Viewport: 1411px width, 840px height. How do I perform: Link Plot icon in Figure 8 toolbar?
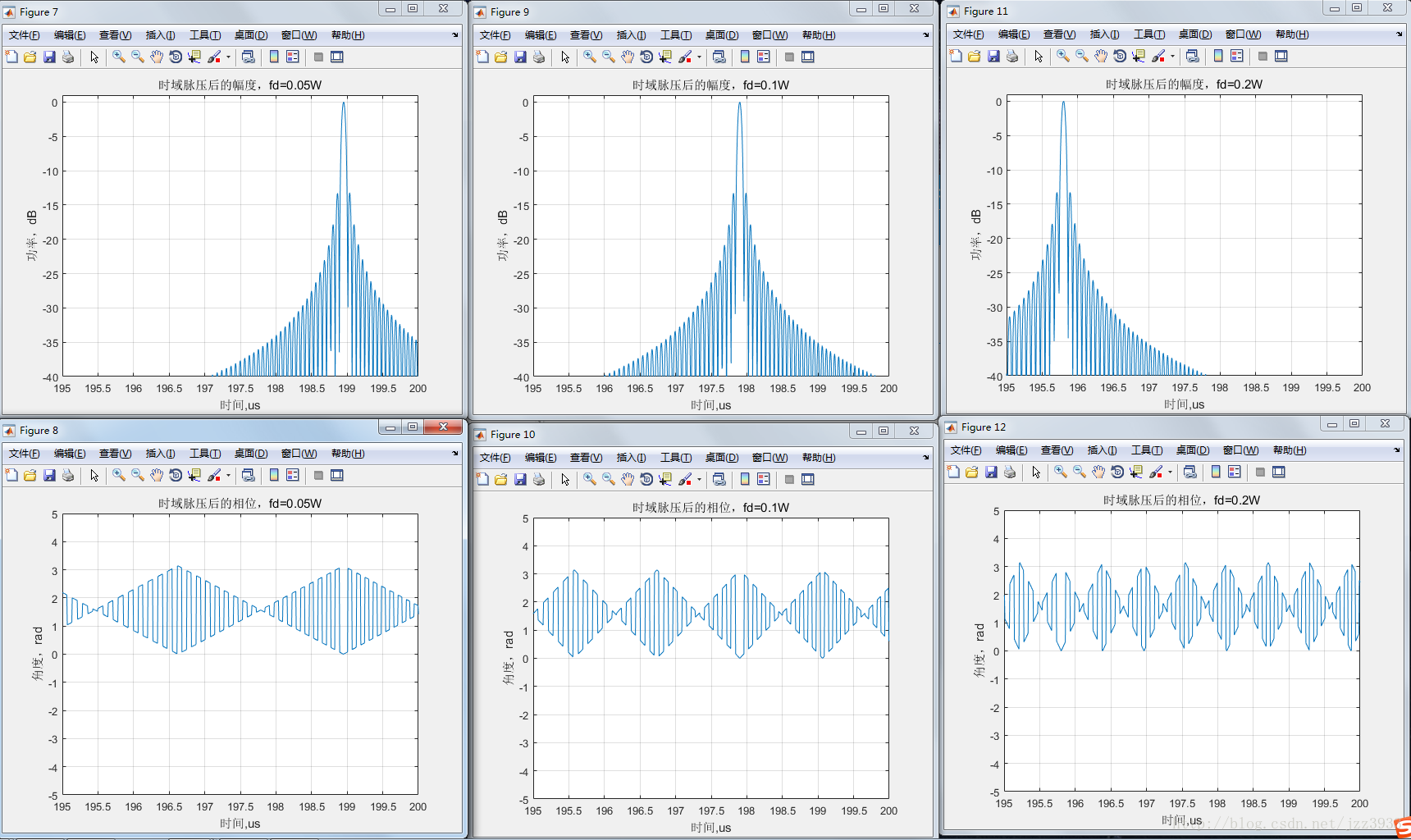[249, 475]
